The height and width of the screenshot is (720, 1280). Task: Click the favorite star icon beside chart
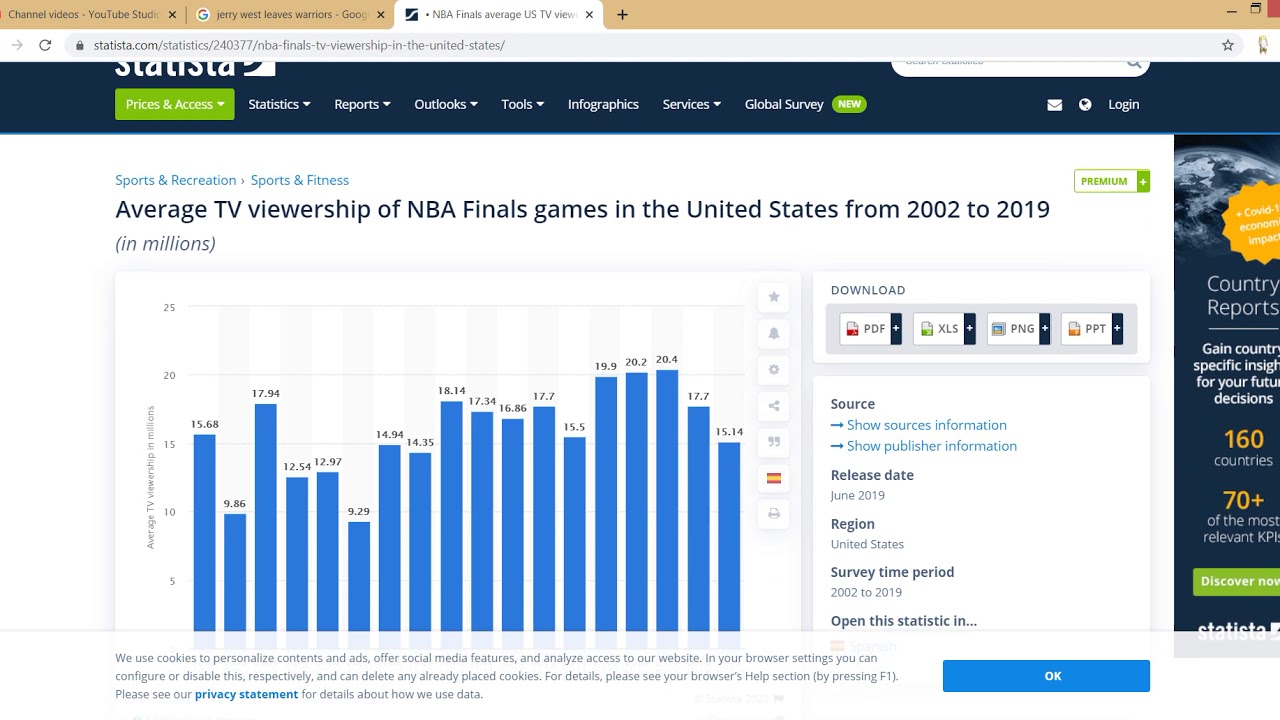click(774, 297)
